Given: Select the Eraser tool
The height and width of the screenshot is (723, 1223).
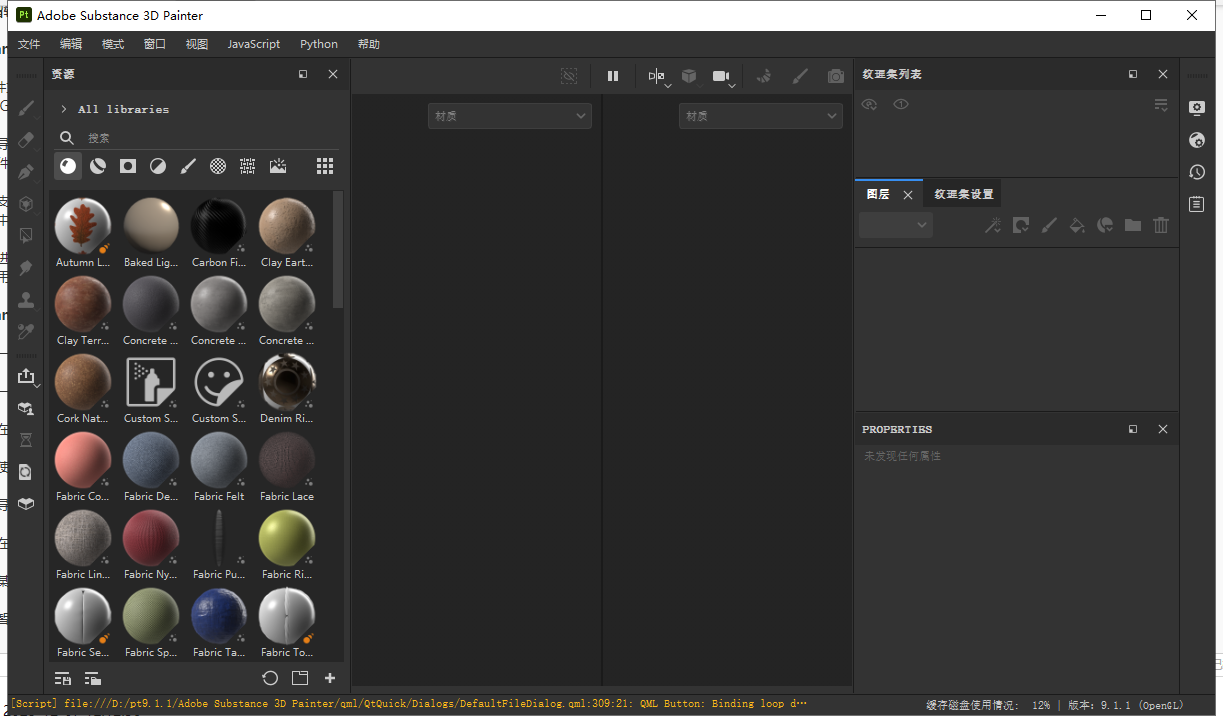Looking at the screenshot, I should [26, 139].
